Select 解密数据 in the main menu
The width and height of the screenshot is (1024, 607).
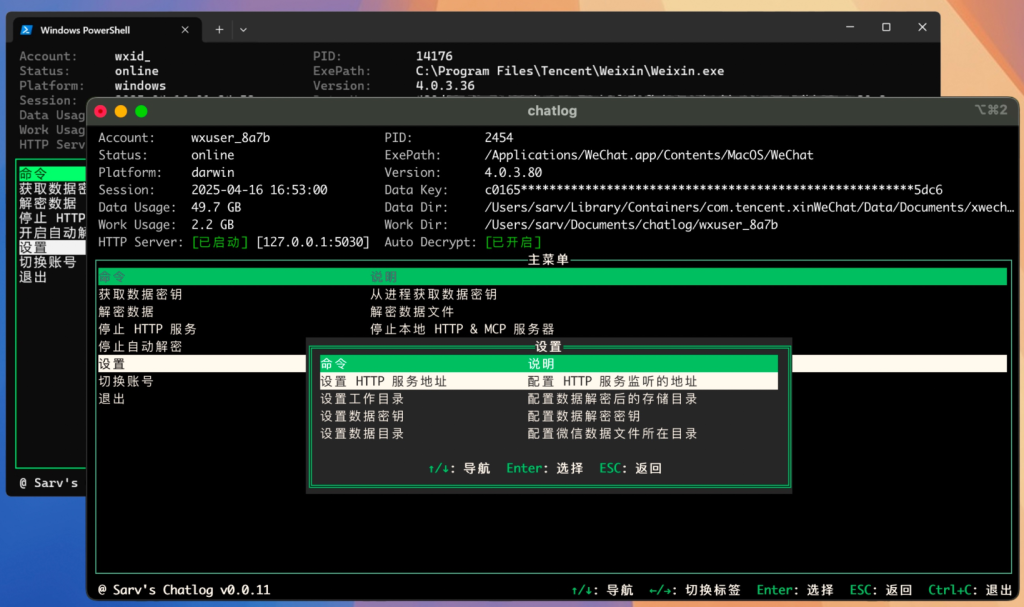(x=126, y=312)
